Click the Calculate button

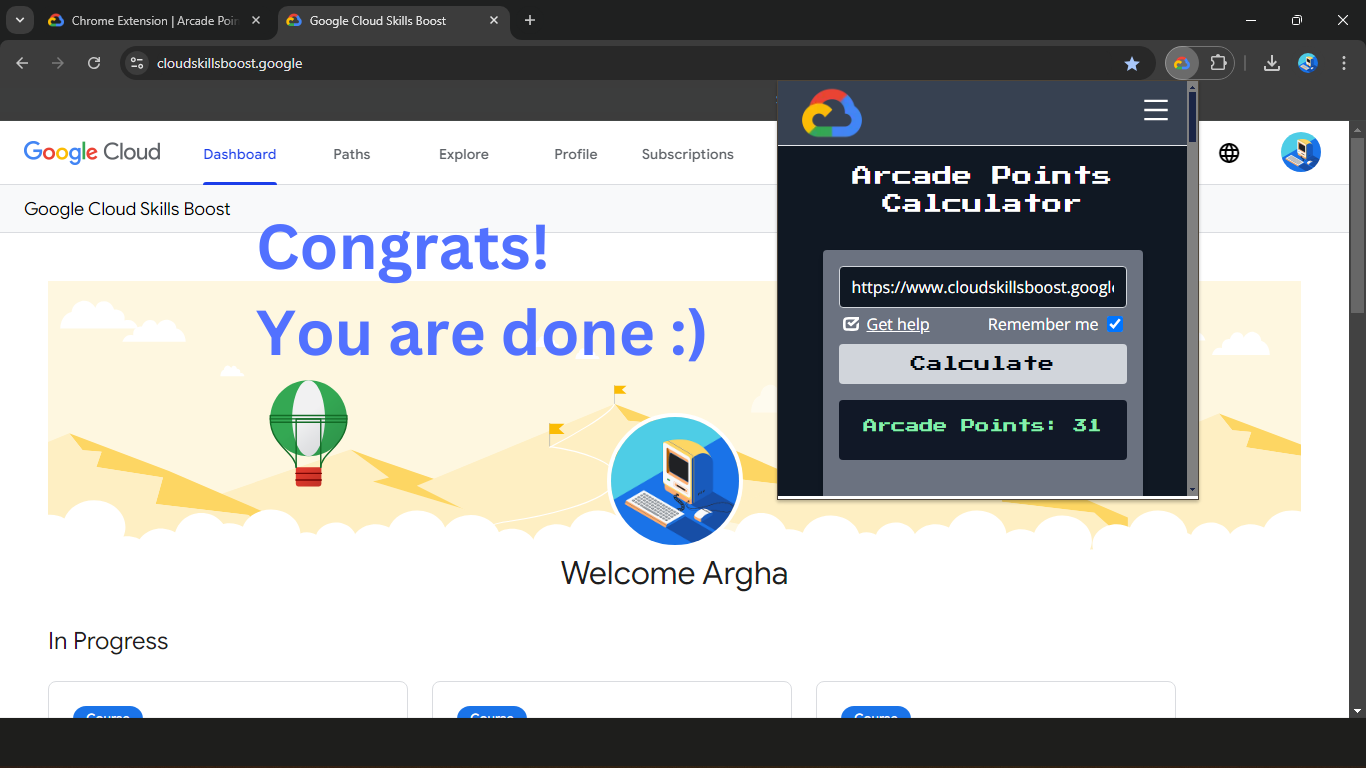(x=983, y=364)
